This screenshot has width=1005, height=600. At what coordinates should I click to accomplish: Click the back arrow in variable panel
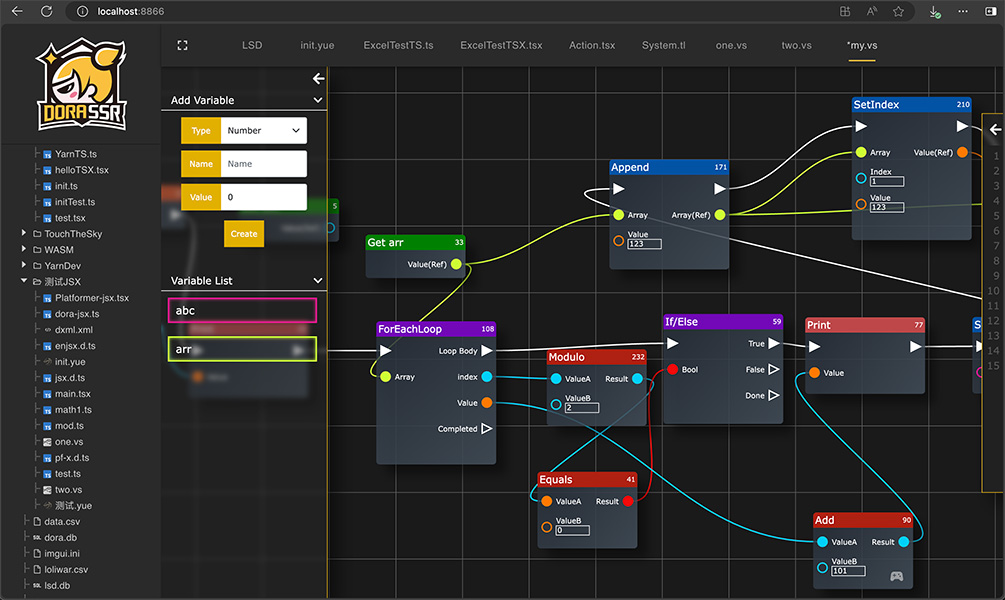coord(318,78)
